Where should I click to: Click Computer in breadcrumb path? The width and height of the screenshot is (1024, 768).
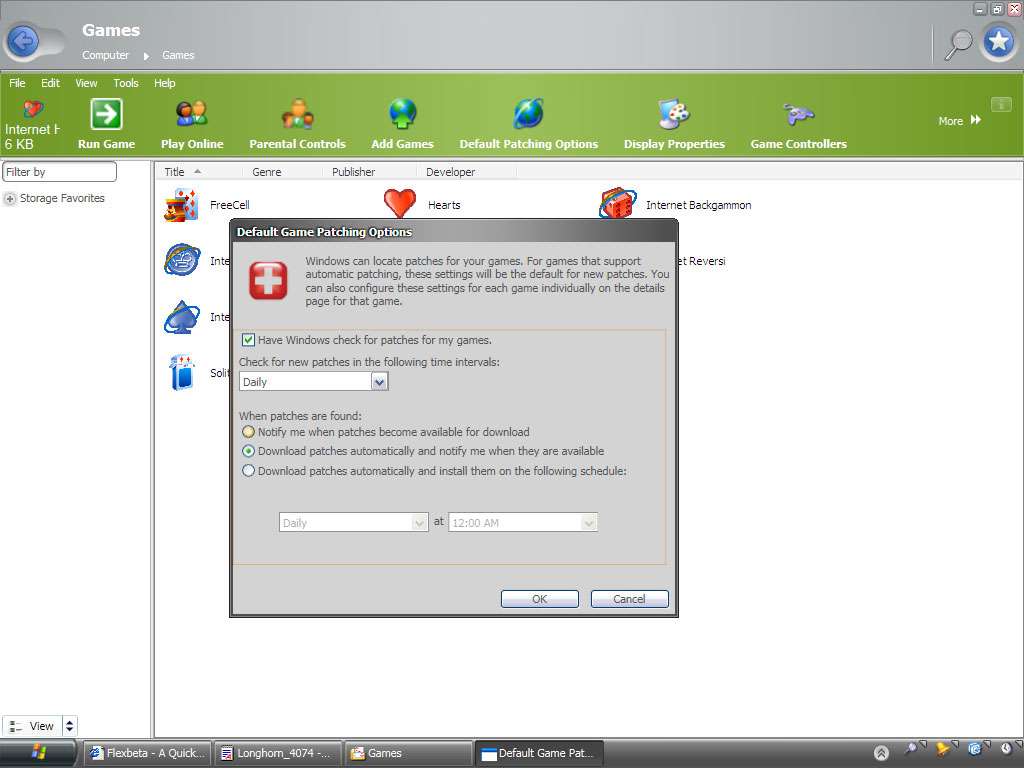pyautogui.click(x=105, y=56)
